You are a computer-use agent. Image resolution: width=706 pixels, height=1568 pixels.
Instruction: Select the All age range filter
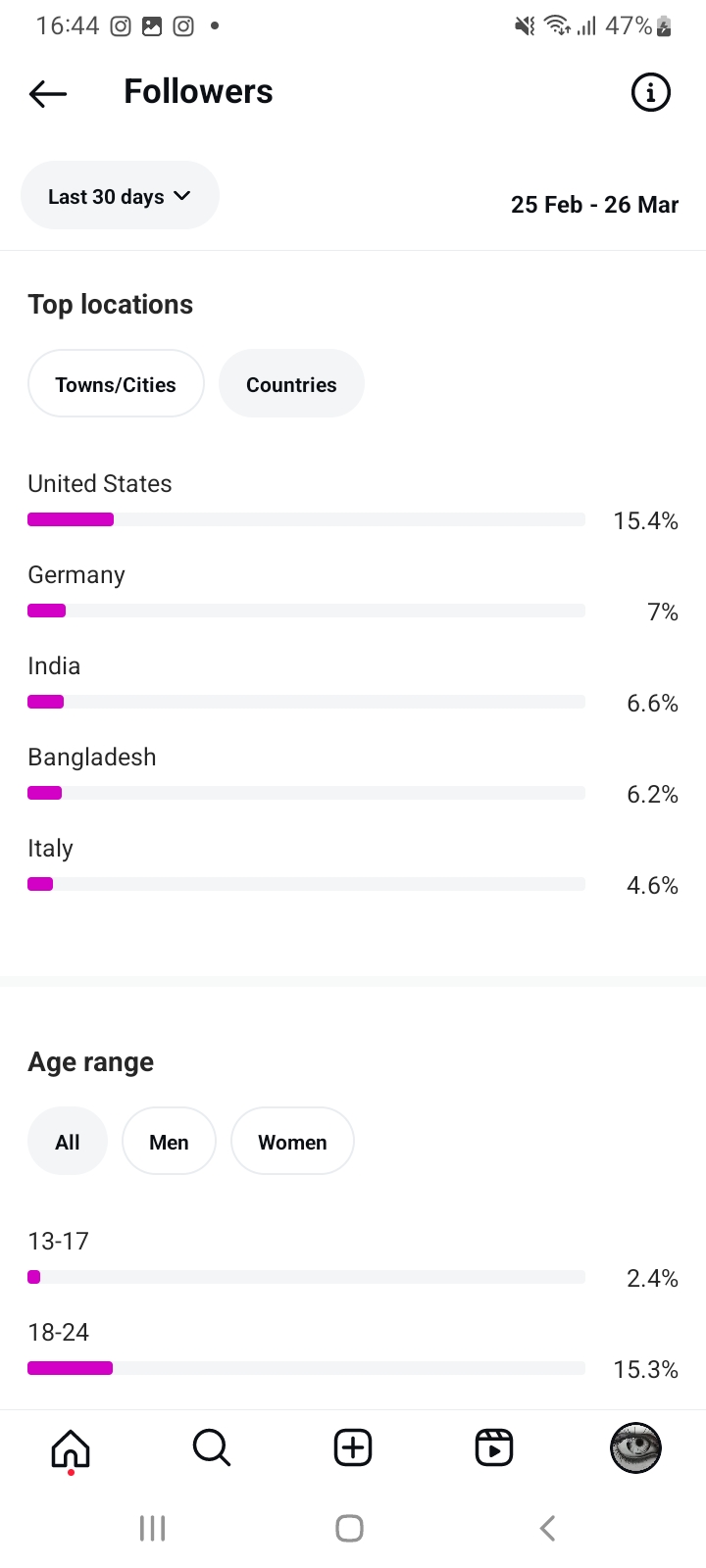[x=68, y=1142]
